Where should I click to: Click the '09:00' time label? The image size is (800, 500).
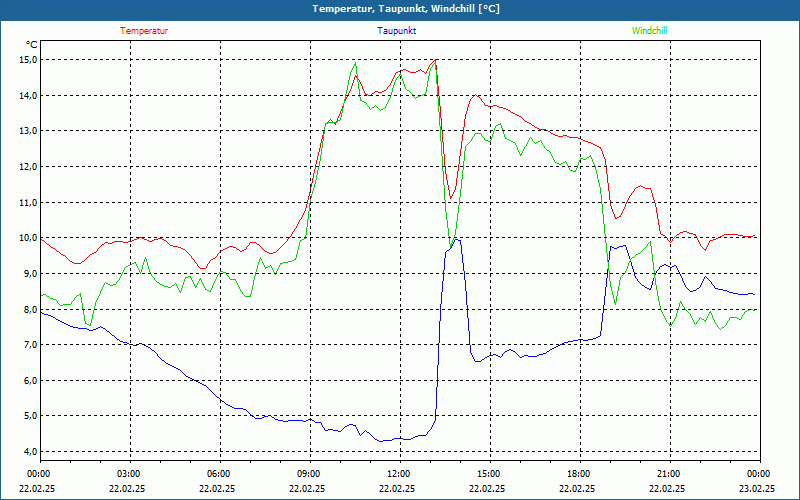(308, 474)
